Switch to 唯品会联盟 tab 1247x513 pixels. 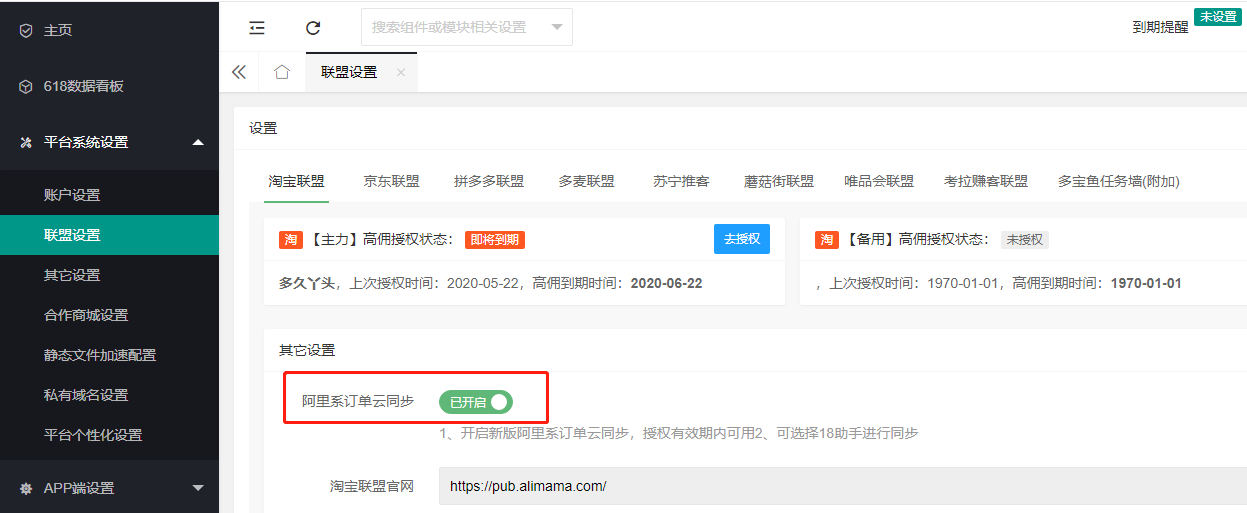[879, 181]
